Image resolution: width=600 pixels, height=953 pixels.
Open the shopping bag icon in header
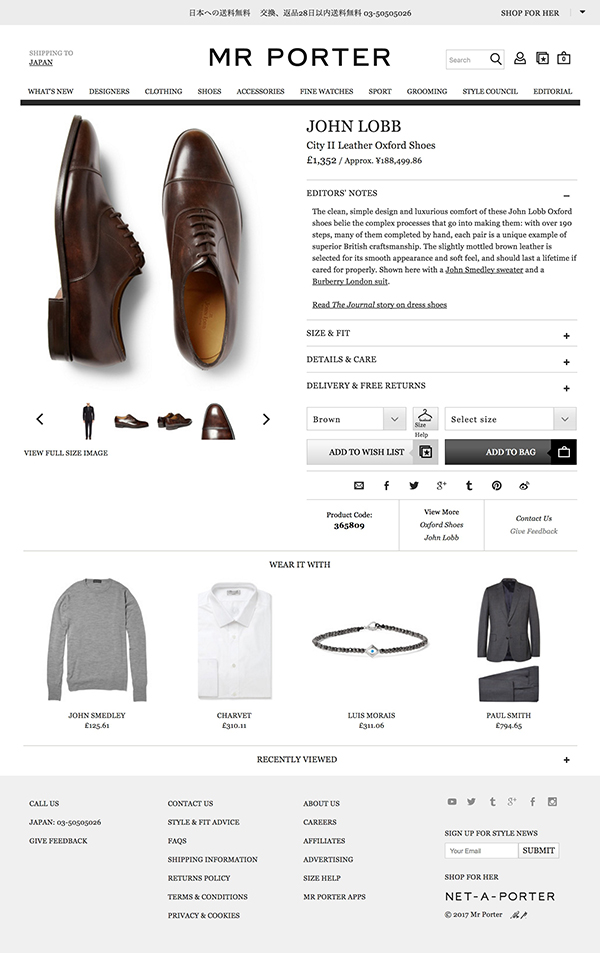[564, 58]
